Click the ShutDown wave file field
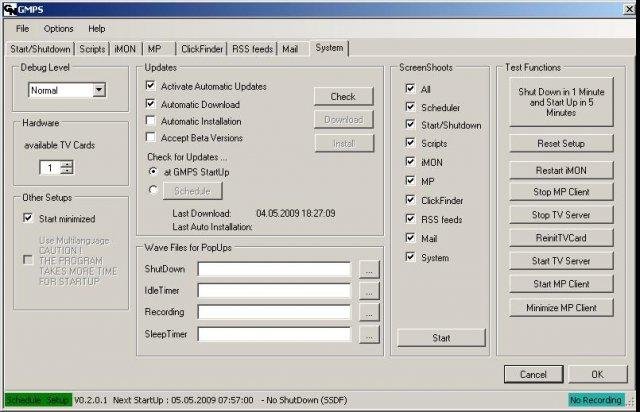This screenshot has width=640, height=412. coord(274,269)
